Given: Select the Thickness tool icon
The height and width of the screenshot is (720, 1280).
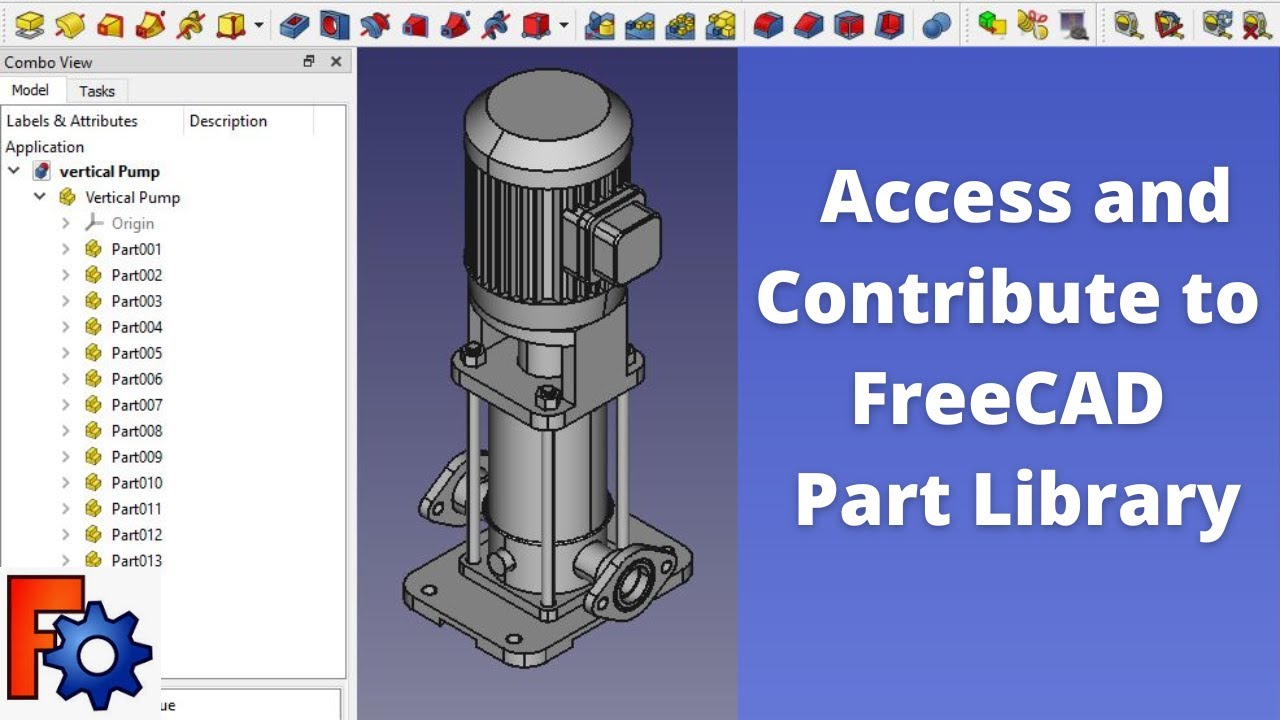Looking at the screenshot, I should 889,24.
